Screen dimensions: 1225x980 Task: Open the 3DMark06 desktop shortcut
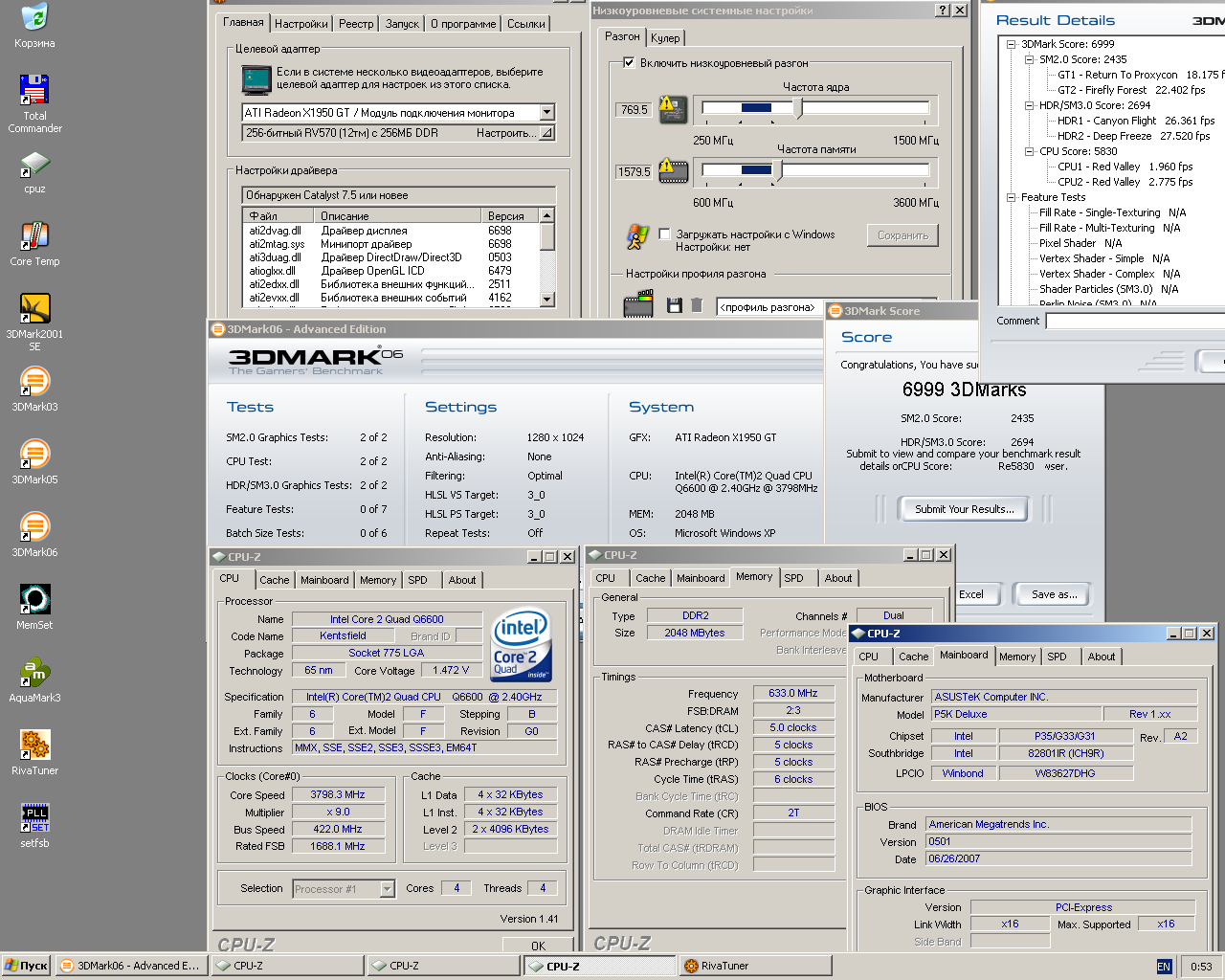[x=34, y=535]
